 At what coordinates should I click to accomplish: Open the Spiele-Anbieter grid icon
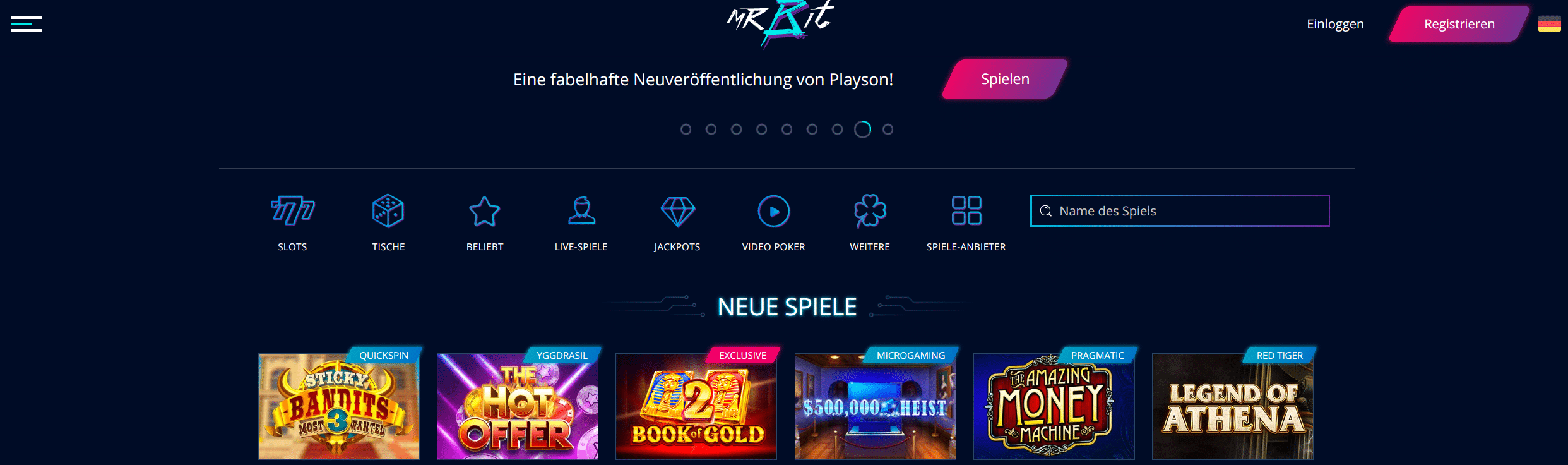coord(966,210)
